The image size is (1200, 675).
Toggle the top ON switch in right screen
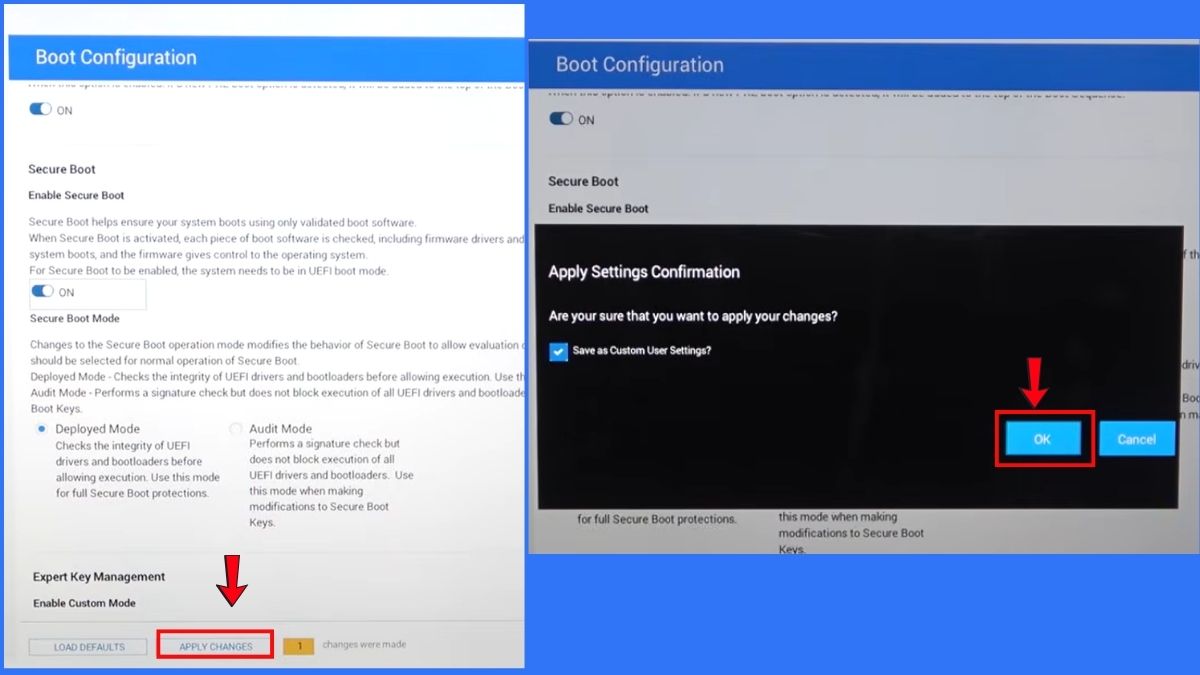(561, 119)
